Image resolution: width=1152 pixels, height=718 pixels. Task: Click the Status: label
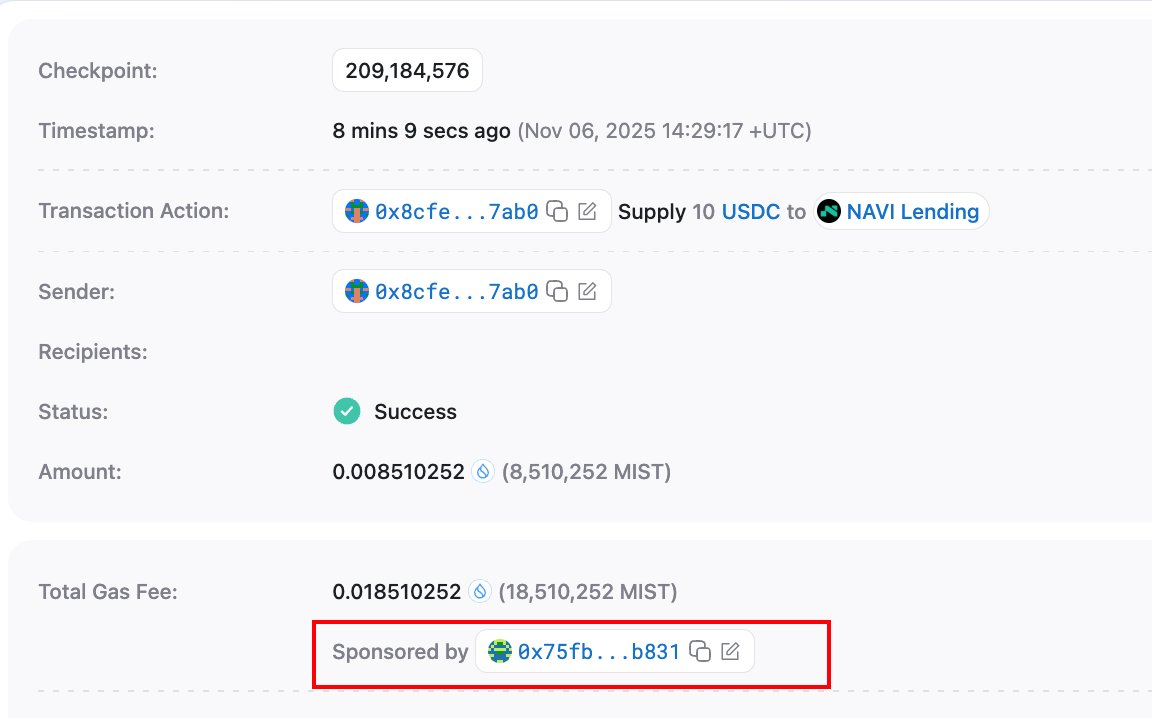tap(73, 412)
